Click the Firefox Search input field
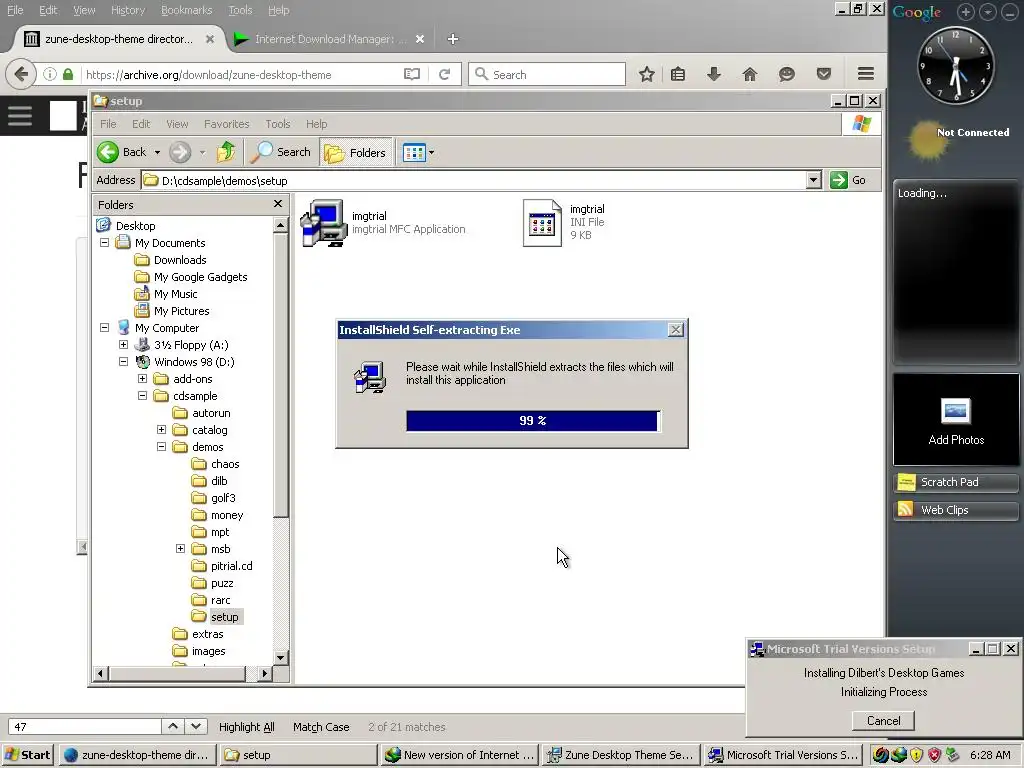Viewport: 1024px width, 768px height. coord(547,74)
